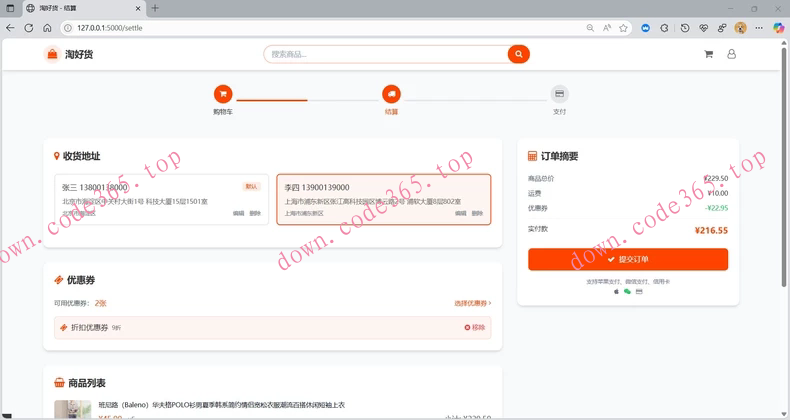Viewport: 790px width, 420px height.
Task: Click the 可用优惠券 2张 count
Action: [100, 303]
